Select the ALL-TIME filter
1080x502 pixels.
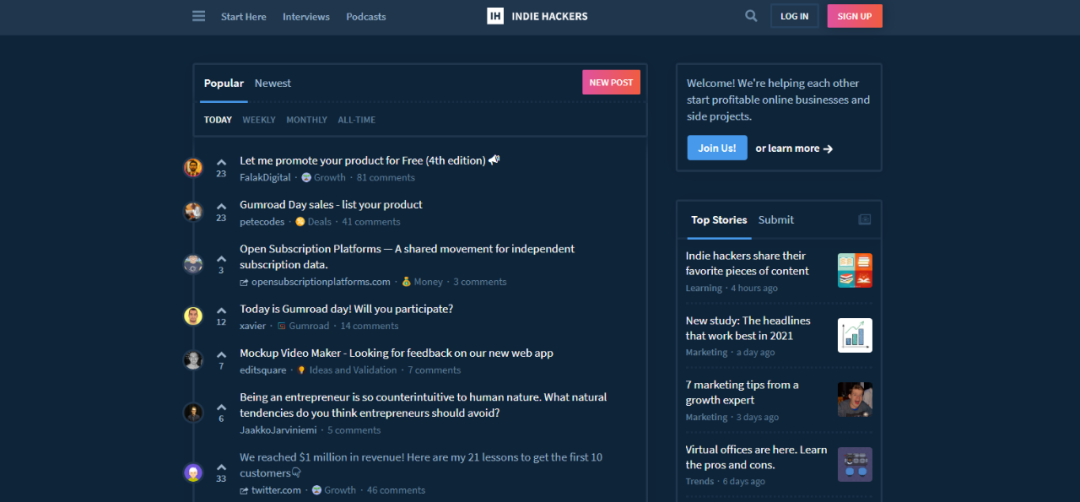(x=357, y=120)
